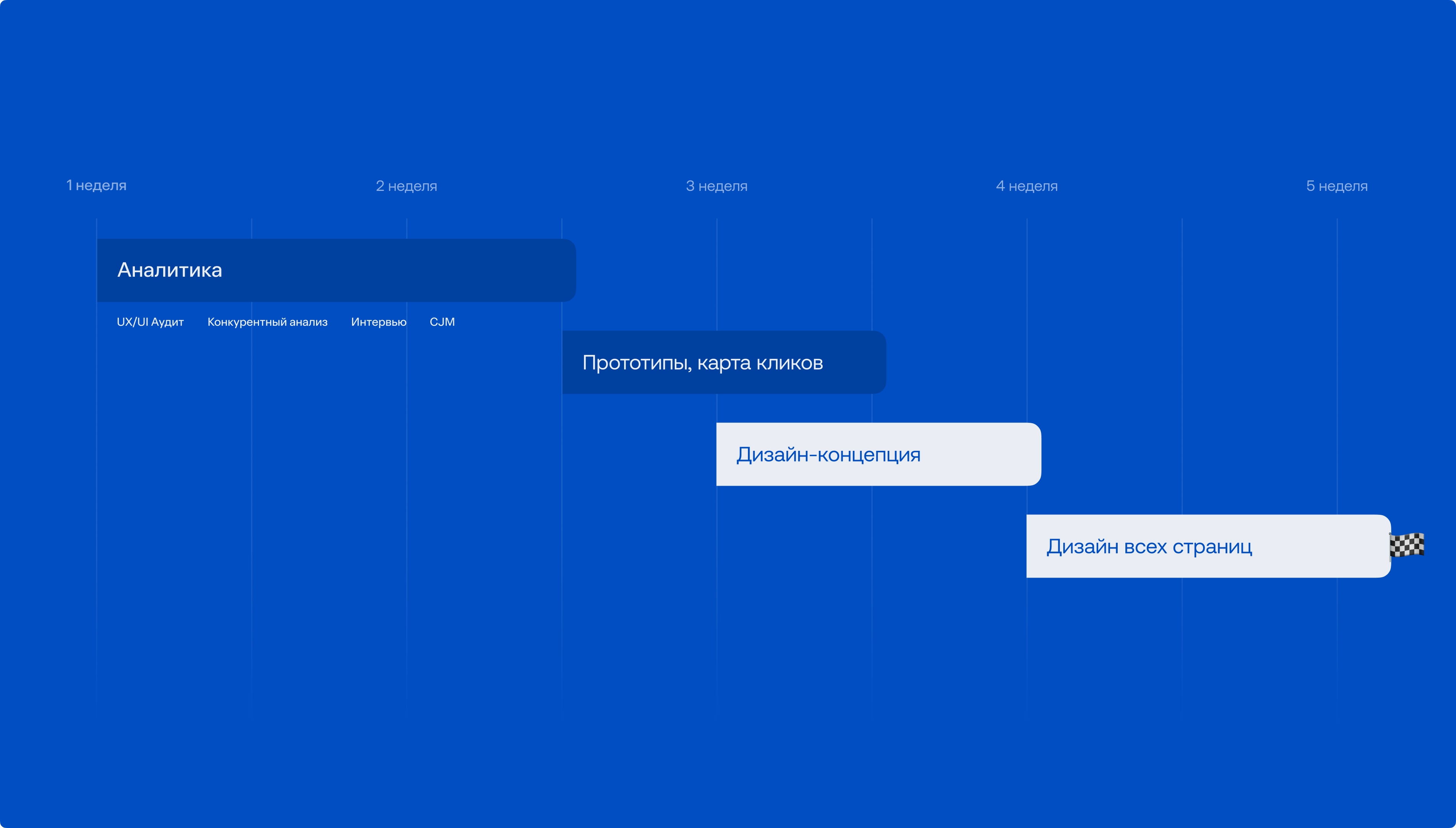Select the Интервью subtask label
Viewport: 1456px width, 828px height.
click(x=379, y=322)
